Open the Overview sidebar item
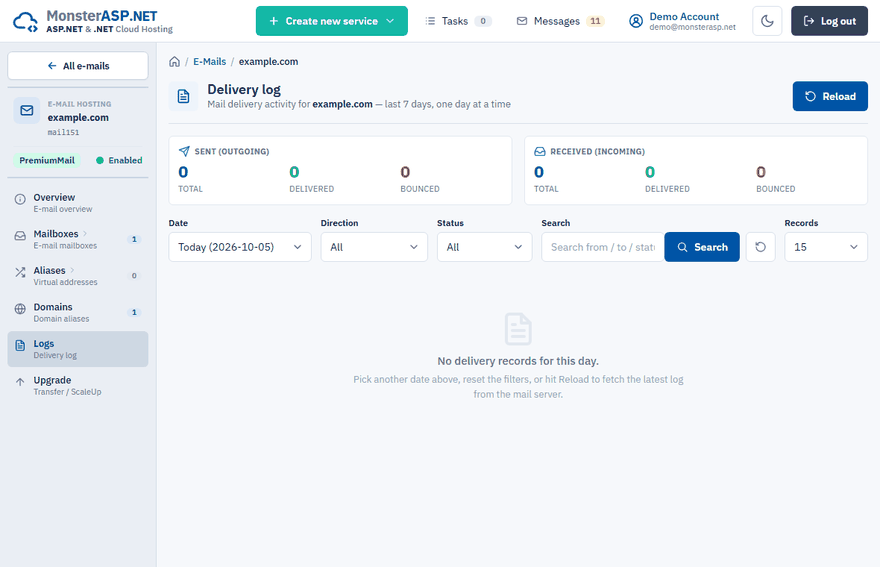This screenshot has width=880, height=567. [x=78, y=203]
